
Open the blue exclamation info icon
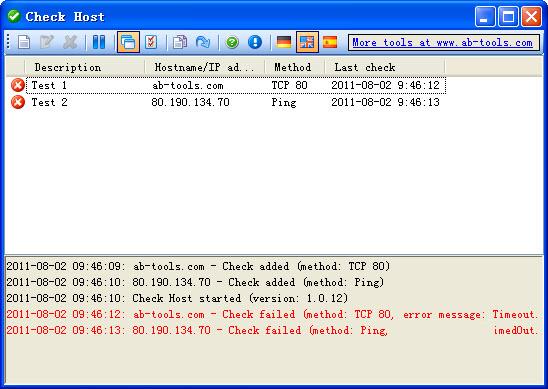point(255,42)
